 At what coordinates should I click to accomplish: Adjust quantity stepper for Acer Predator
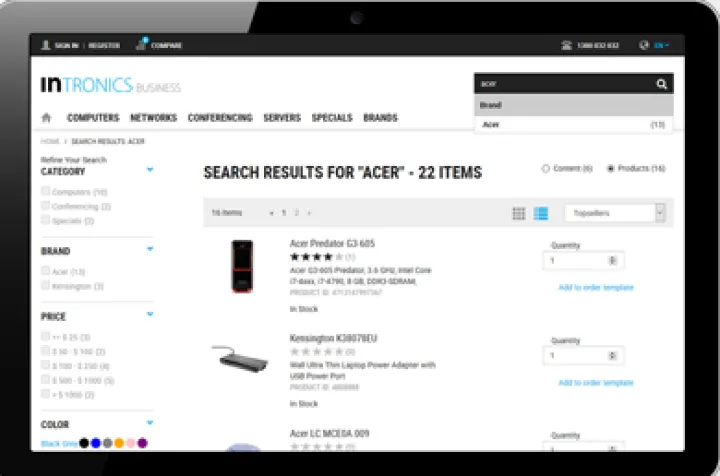tap(612, 261)
